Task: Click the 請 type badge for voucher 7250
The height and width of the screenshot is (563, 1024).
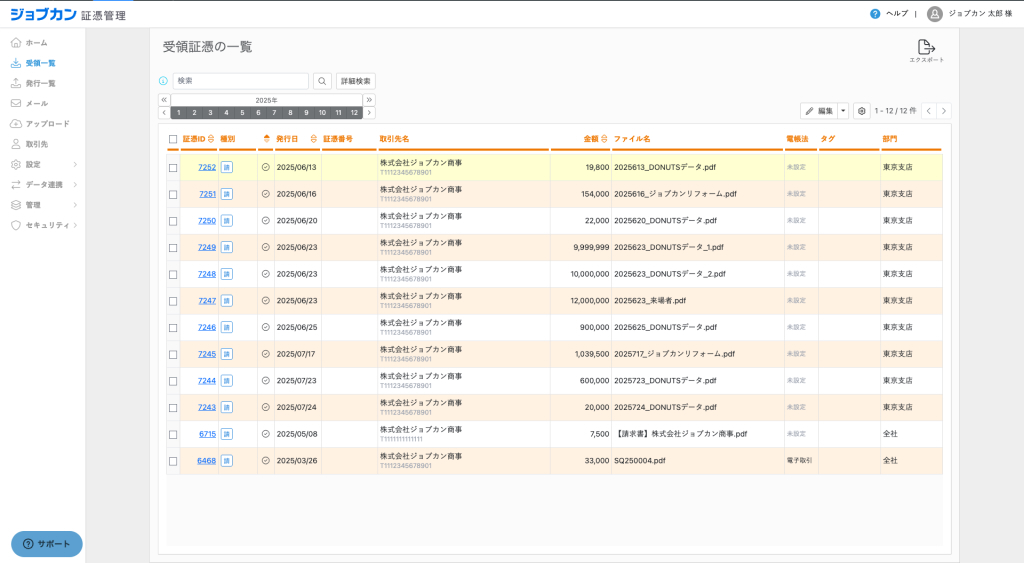Action: [226, 220]
